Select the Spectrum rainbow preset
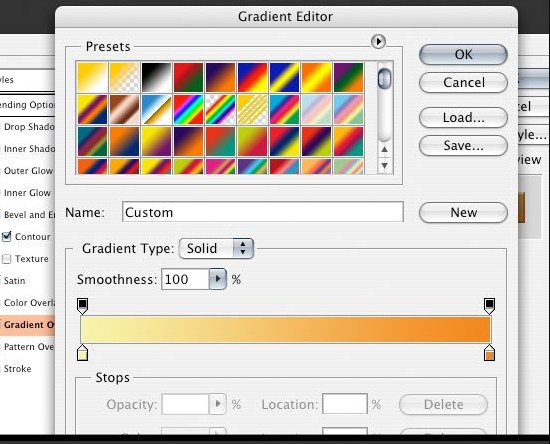 pyautogui.click(x=188, y=109)
